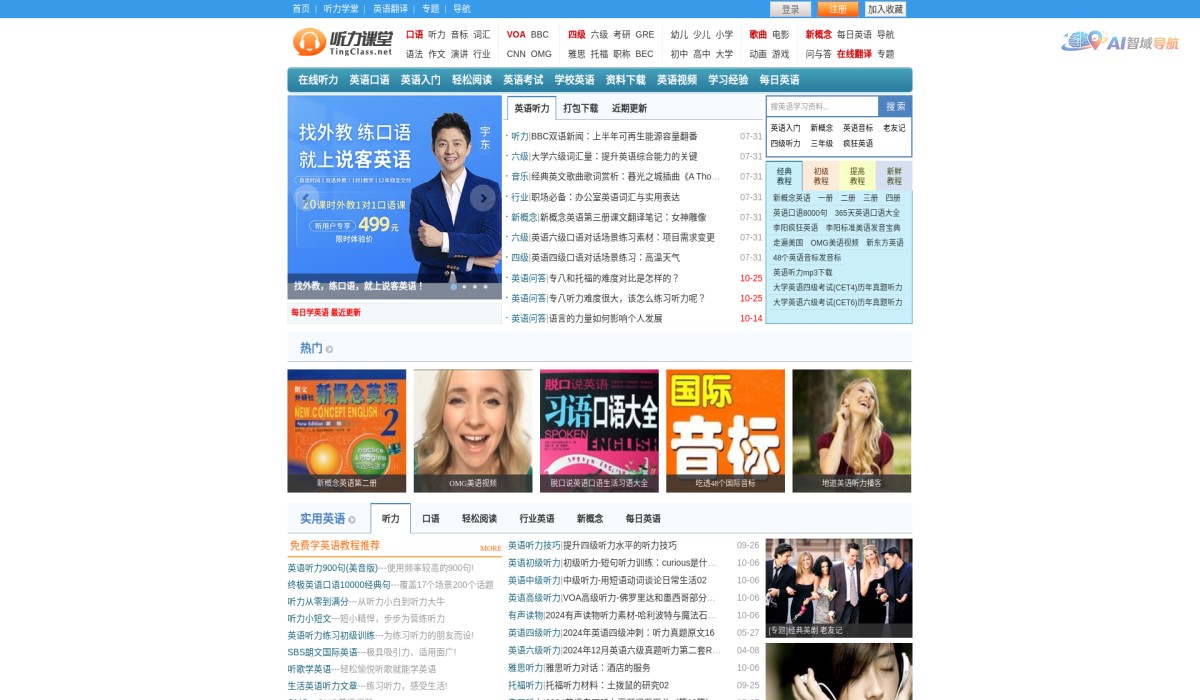Select the 口语 tab under 实用英语
The image size is (1200, 700).
[431, 518]
